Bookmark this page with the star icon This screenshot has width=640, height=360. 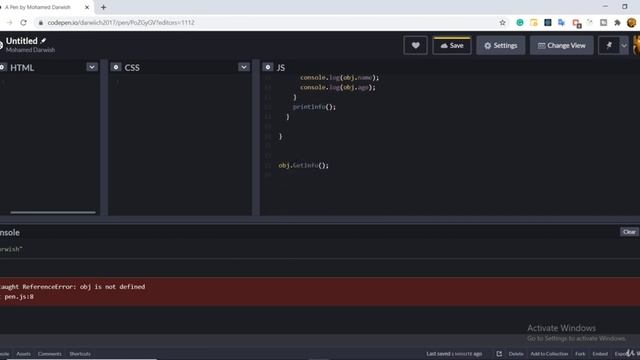click(502, 22)
